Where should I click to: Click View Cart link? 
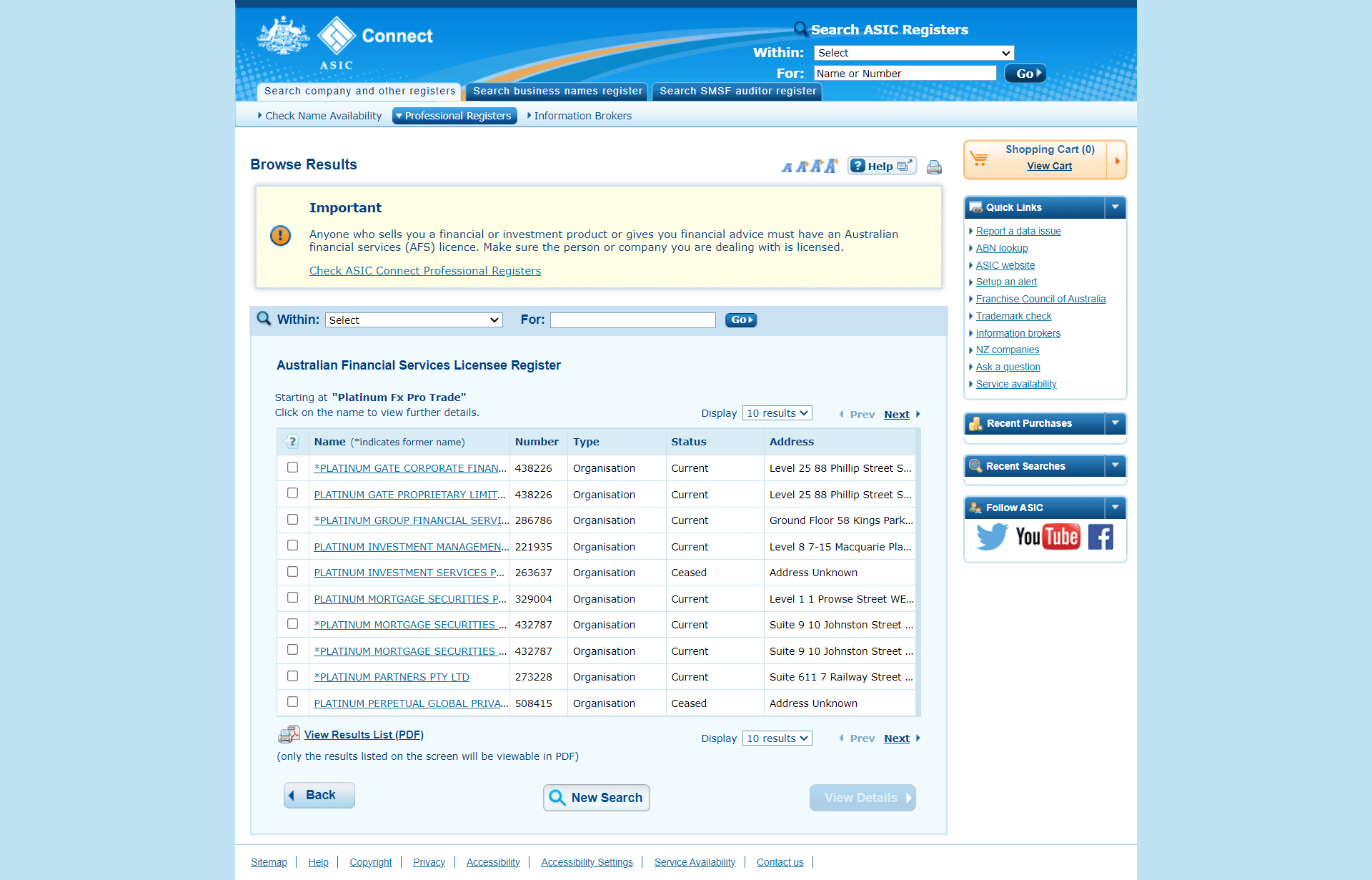pyautogui.click(x=1050, y=166)
